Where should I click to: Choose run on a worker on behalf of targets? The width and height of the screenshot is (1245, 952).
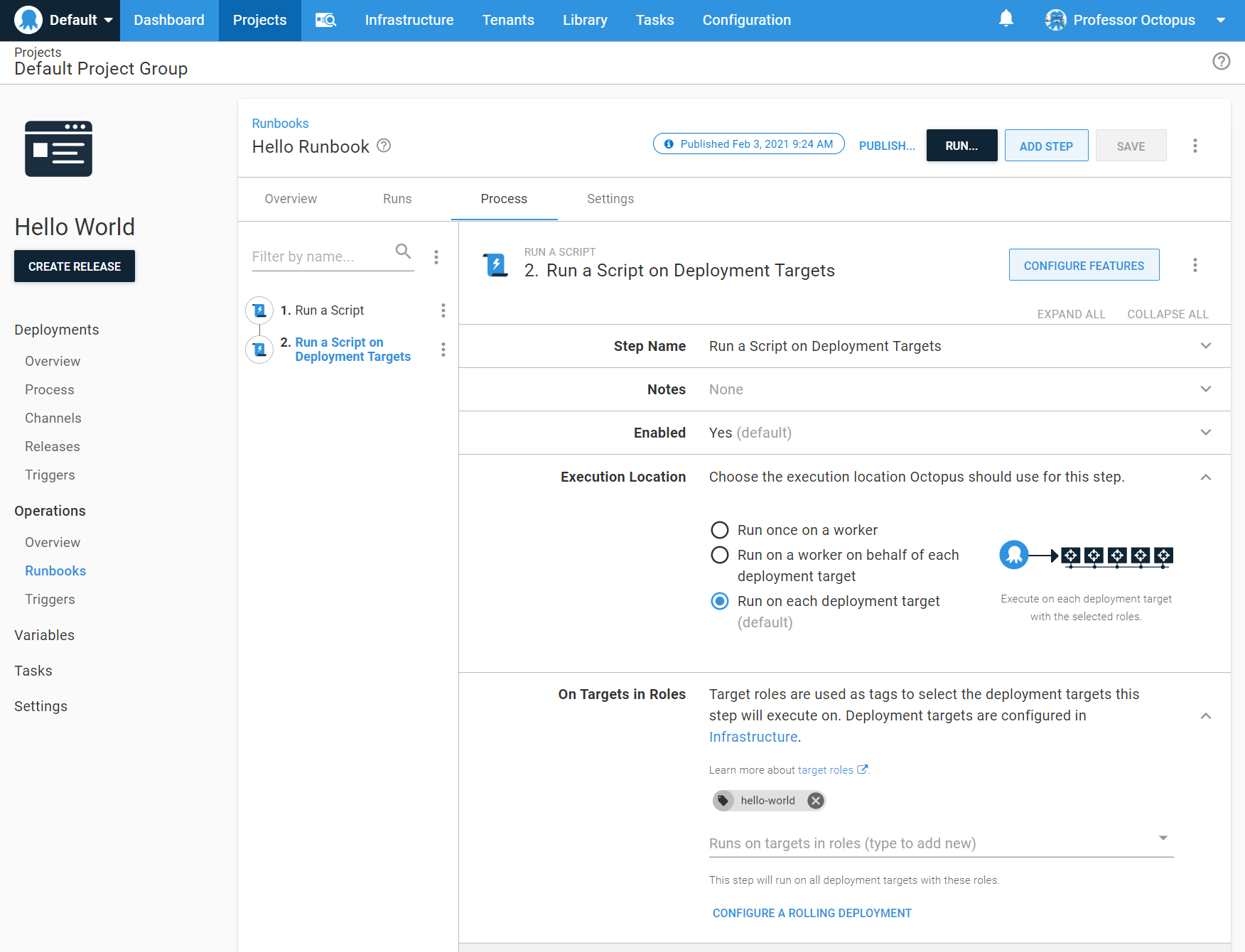tap(719, 555)
